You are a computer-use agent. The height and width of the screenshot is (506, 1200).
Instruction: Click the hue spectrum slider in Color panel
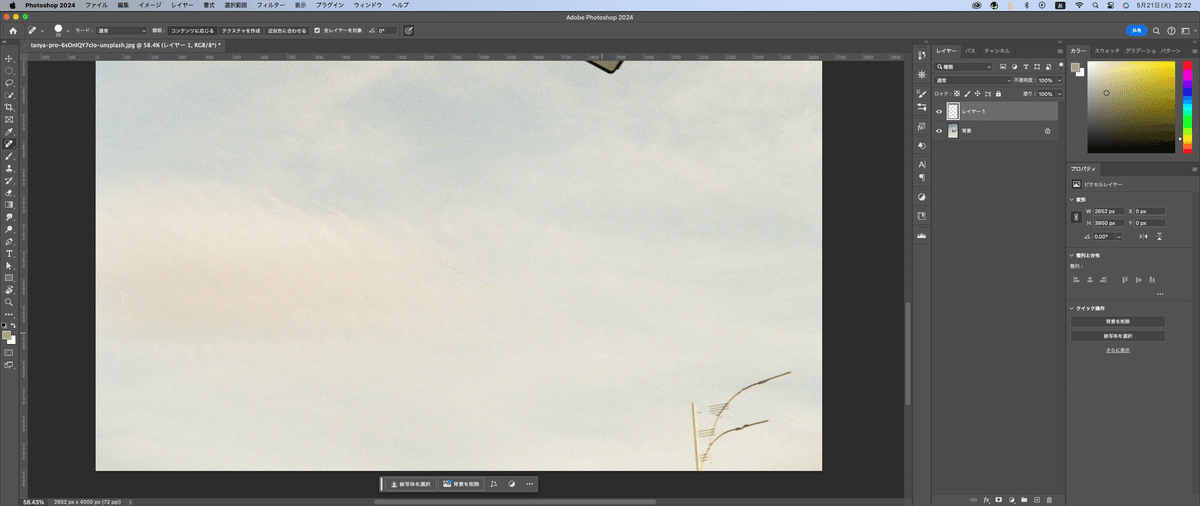click(1187, 107)
